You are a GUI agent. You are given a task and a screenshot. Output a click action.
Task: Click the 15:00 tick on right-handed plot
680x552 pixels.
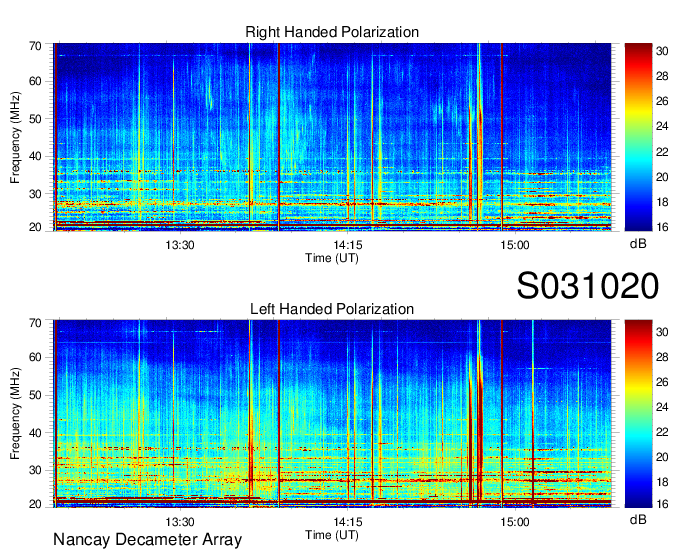coord(515,245)
